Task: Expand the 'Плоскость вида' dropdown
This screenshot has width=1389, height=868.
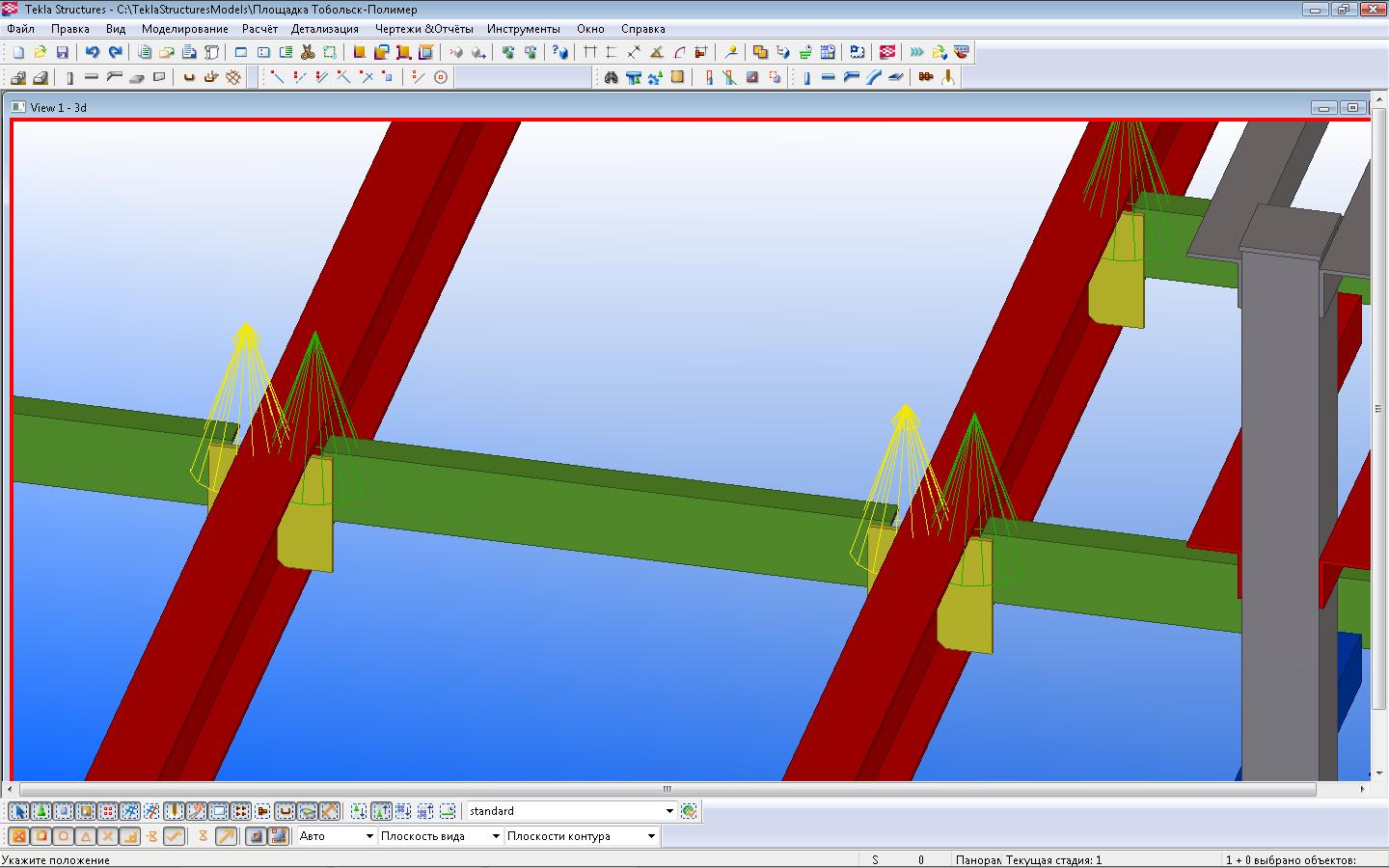Action: pyautogui.click(x=496, y=836)
